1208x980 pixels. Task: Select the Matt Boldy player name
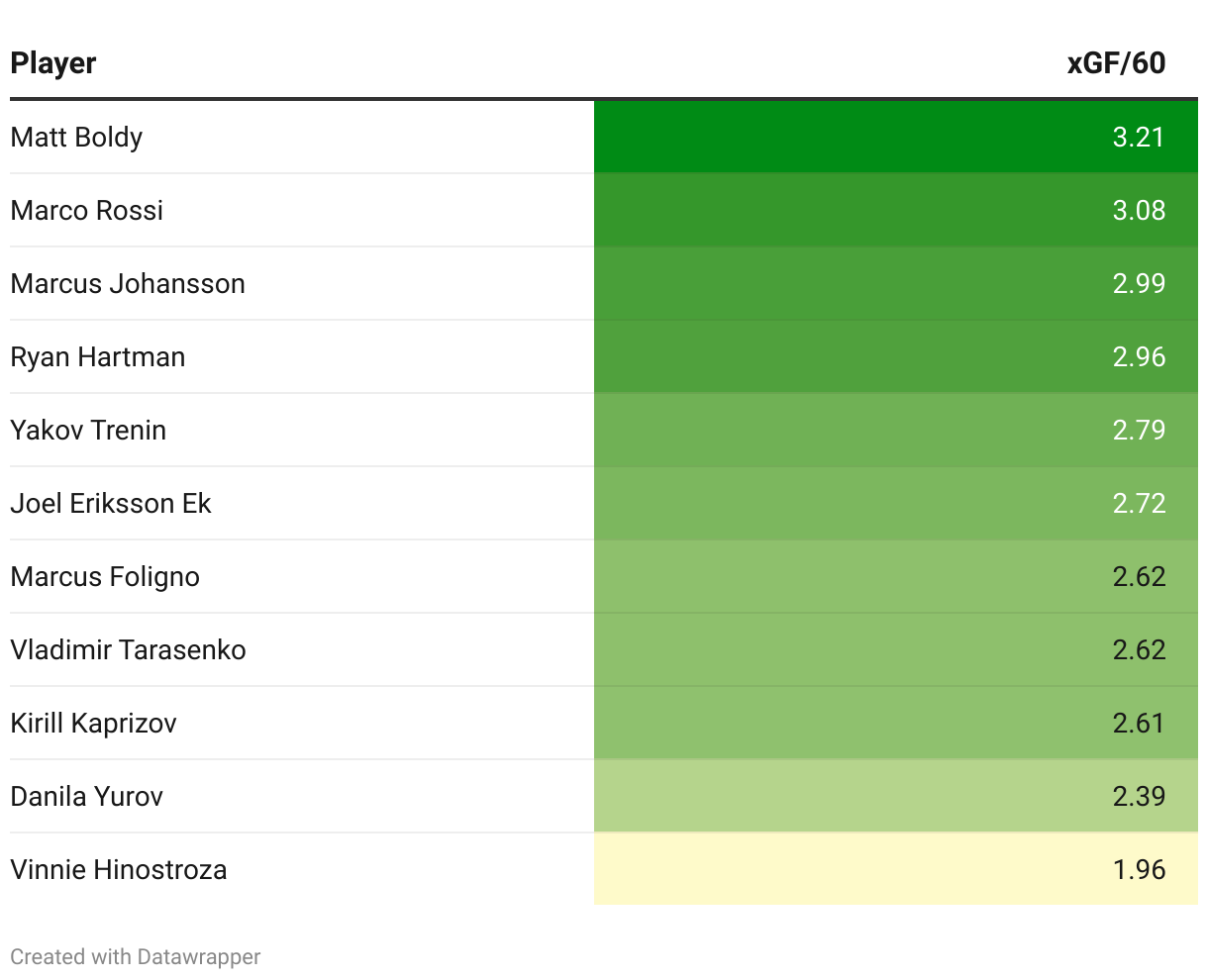76,137
